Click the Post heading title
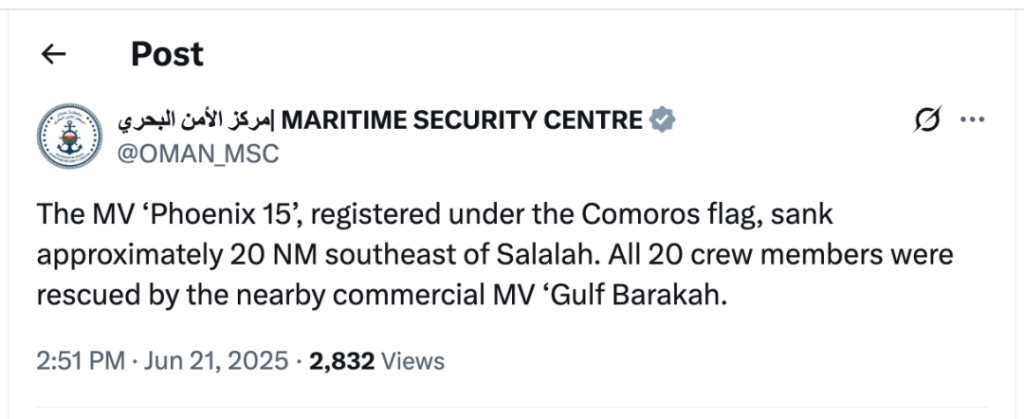1024x419 pixels. pyautogui.click(x=167, y=54)
